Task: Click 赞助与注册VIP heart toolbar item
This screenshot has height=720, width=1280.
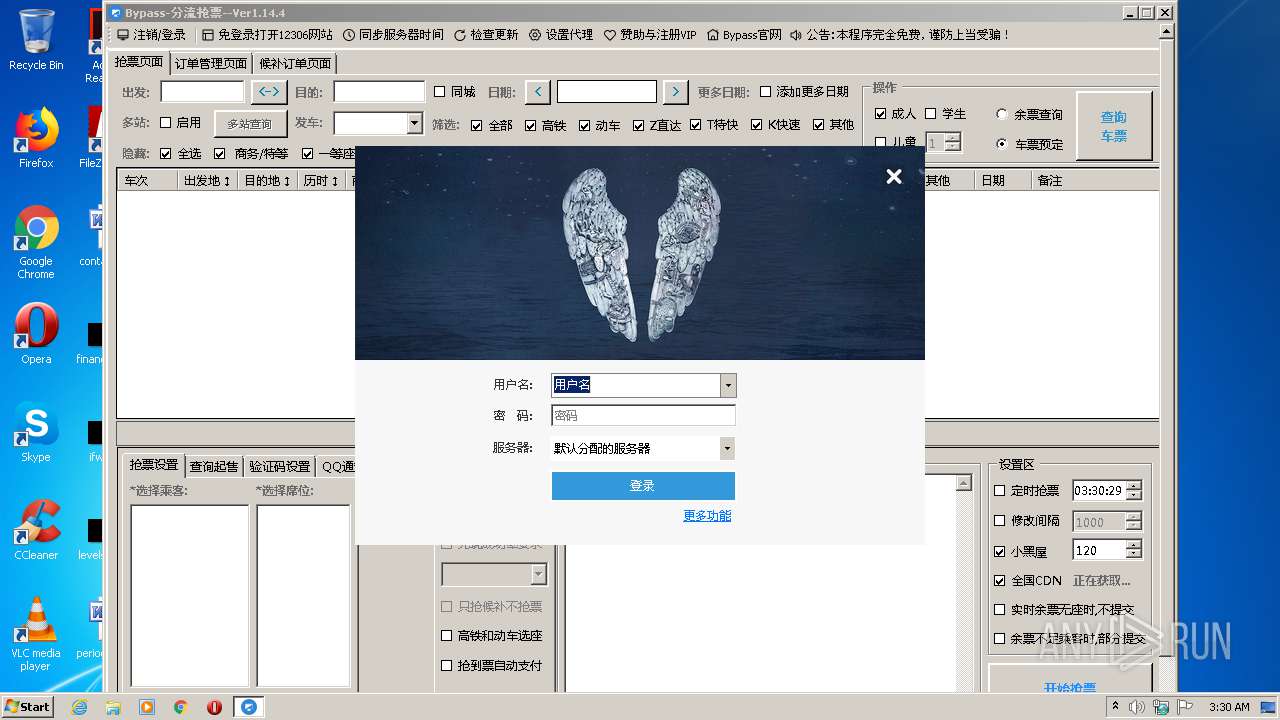Action: (x=650, y=34)
